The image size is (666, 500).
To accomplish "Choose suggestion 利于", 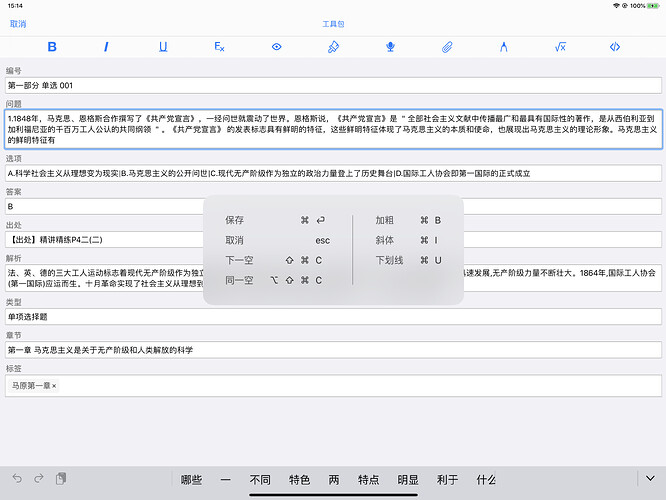I will point(447,480).
